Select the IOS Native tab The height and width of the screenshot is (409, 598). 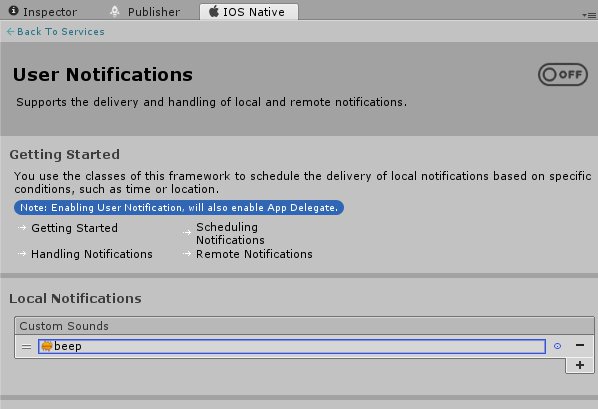coord(249,12)
